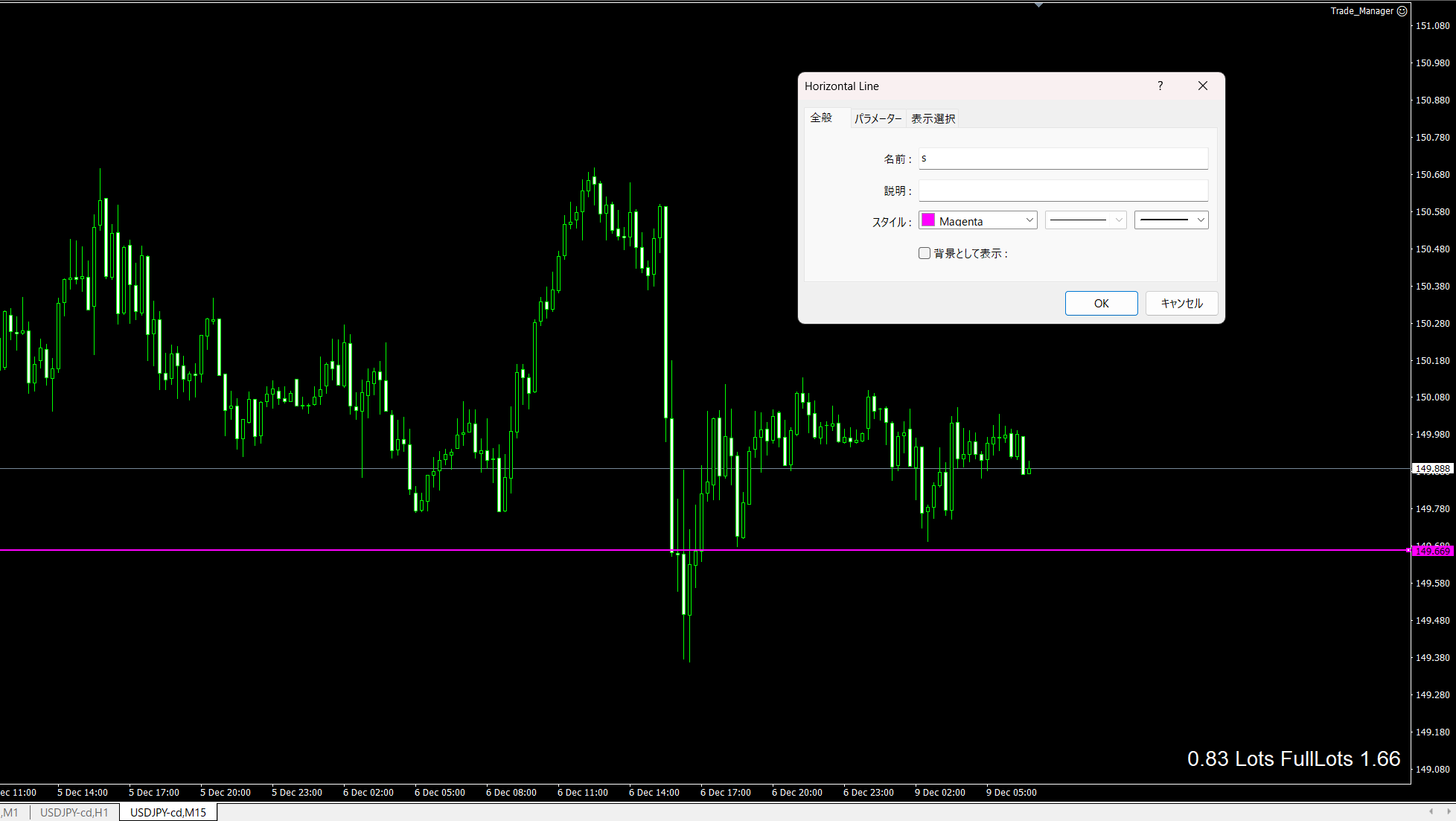Open the Magenta color dropdown
1456x821 pixels.
coord(1029,220)
